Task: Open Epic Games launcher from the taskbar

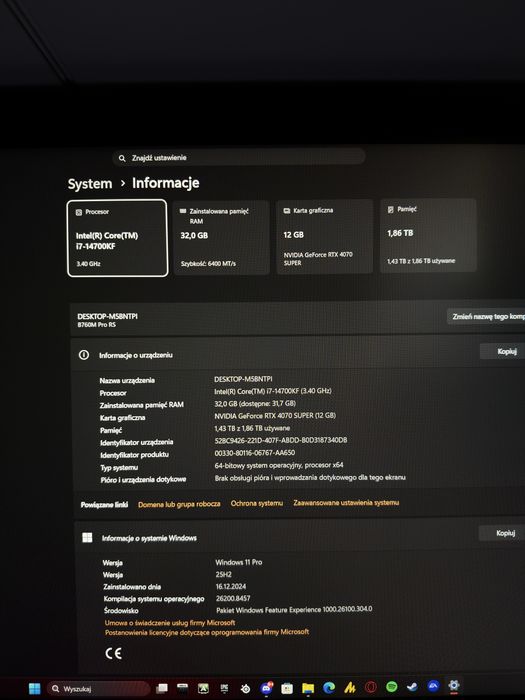Action: (x=225, y=688)
